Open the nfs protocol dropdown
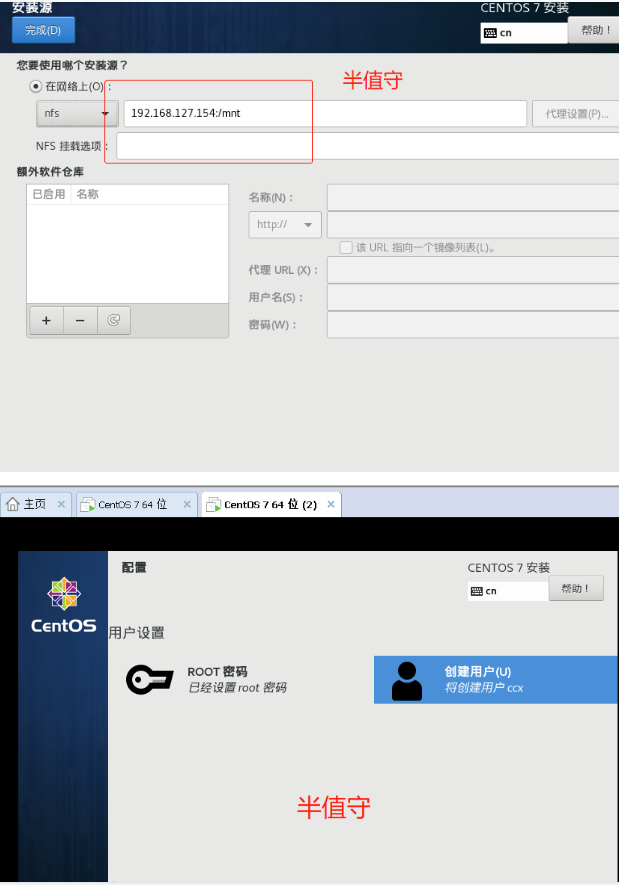The height and width of the screenshot is (885, 619). pyautogui.click(x=77, y=113)
